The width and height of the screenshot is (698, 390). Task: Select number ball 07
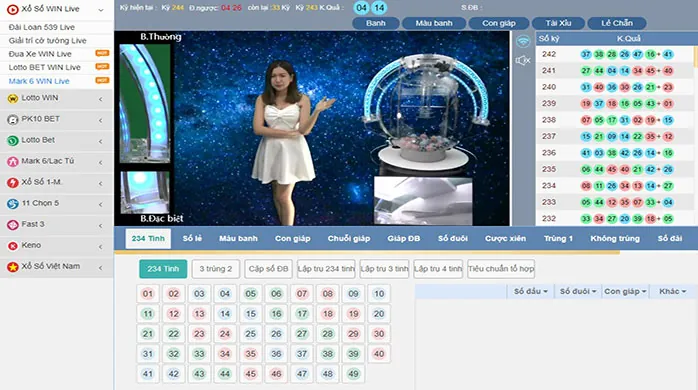point(302,294)
